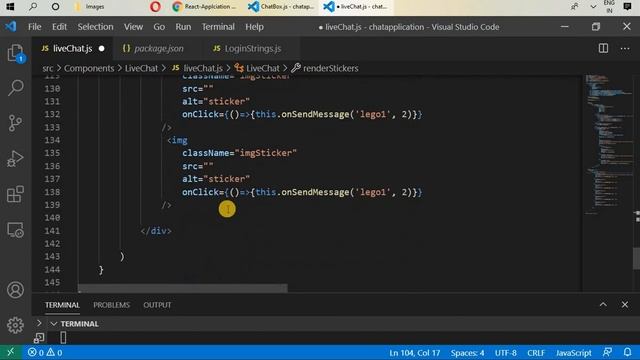Open the Accounts menu icon
This screenshot has width=640, height=360.
tap(16, 290)
